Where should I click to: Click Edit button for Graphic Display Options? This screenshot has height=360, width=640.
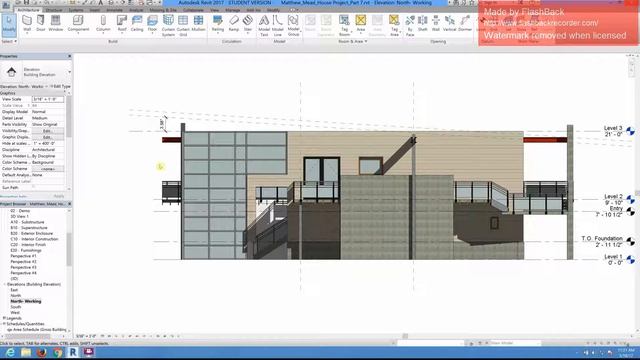click(47, 137)
